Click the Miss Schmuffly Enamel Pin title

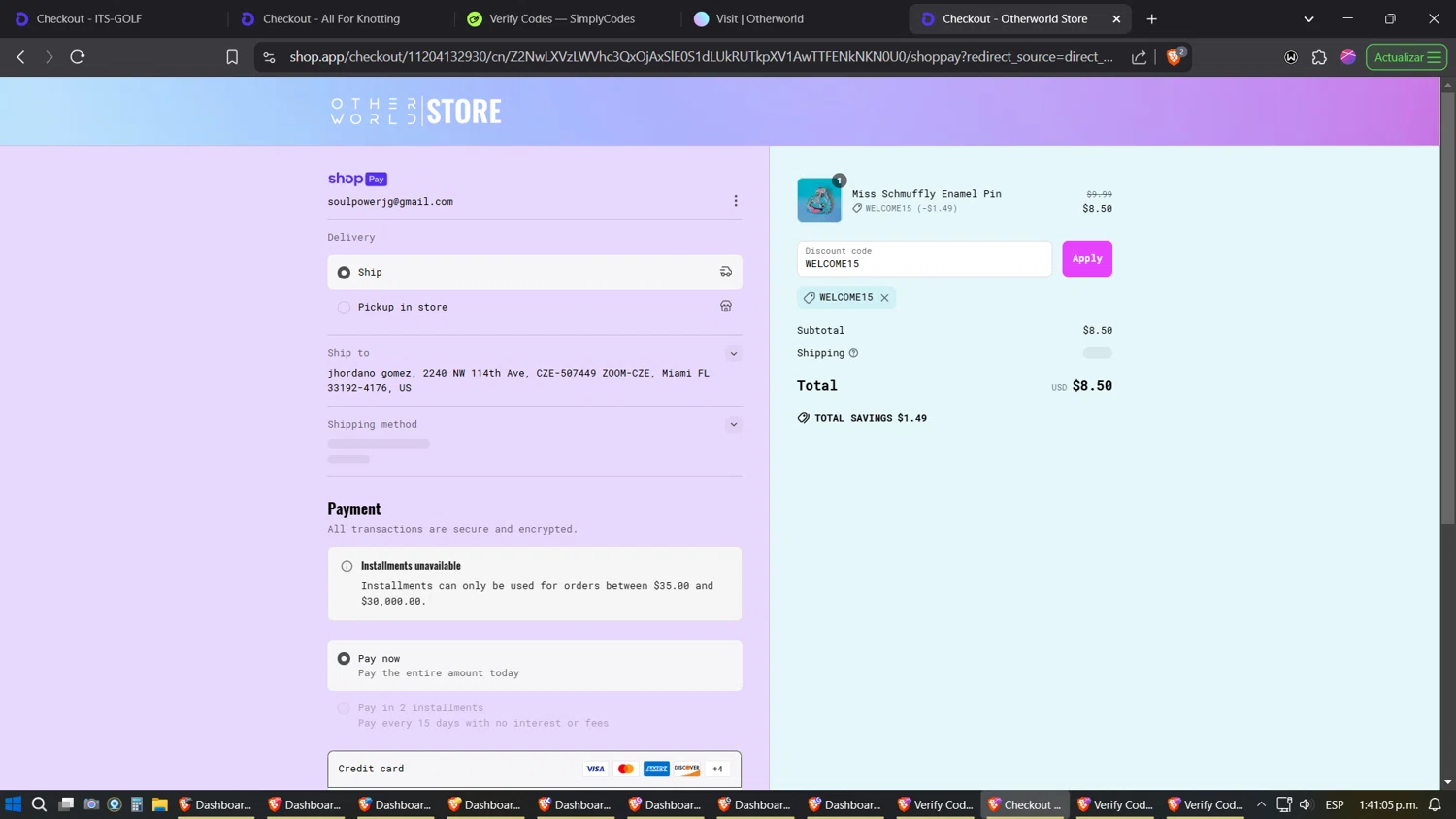click(927, 194)
